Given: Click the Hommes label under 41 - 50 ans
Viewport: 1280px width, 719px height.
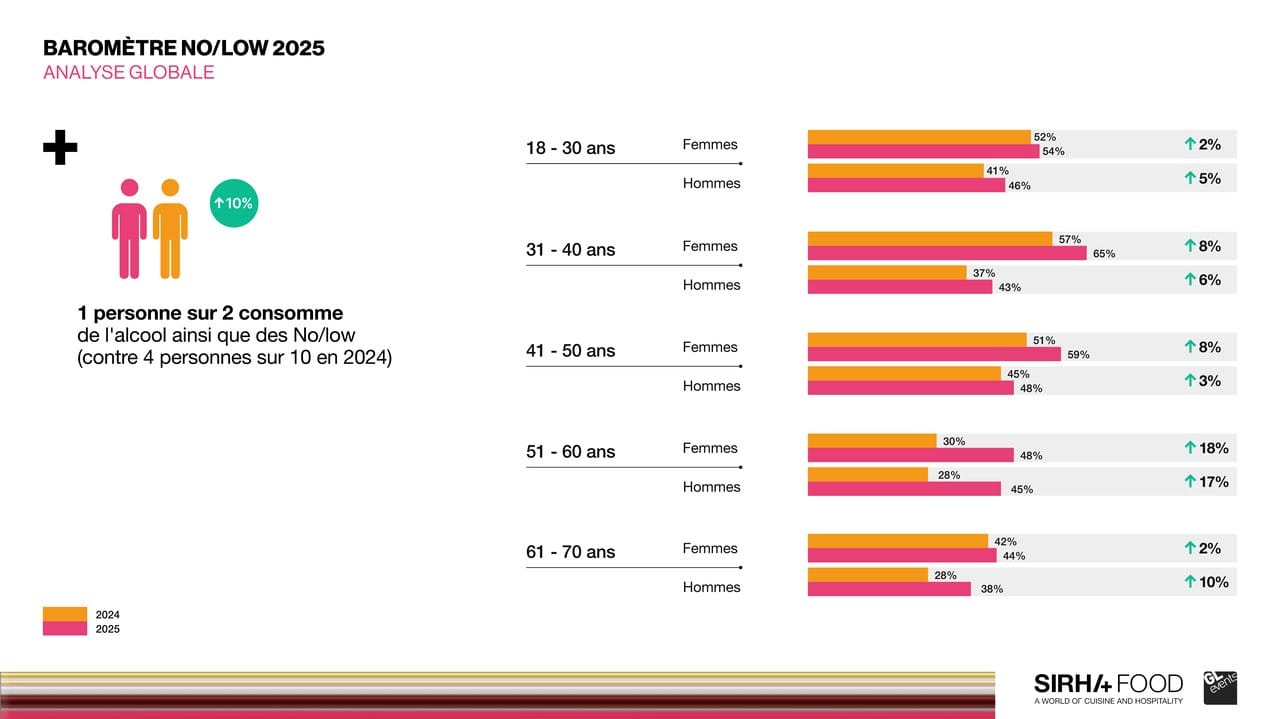Looking at the screenshot, I should click(712, 386).
